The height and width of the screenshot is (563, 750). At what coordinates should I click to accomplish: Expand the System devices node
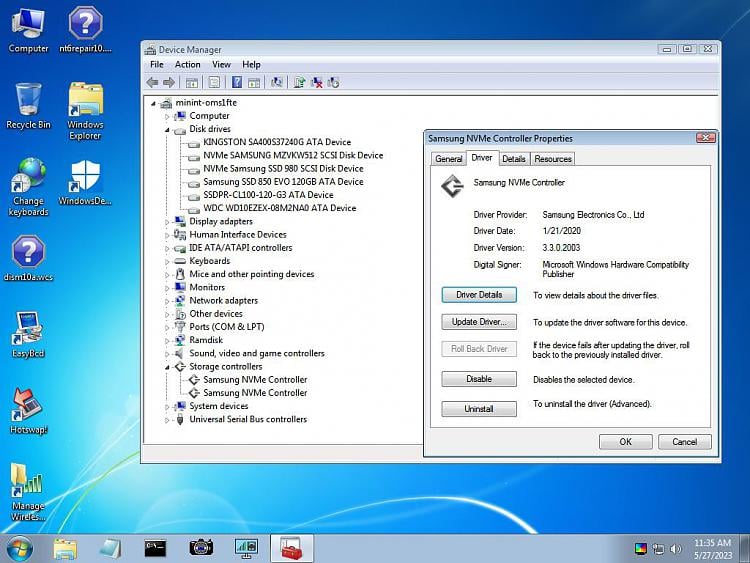167,407
